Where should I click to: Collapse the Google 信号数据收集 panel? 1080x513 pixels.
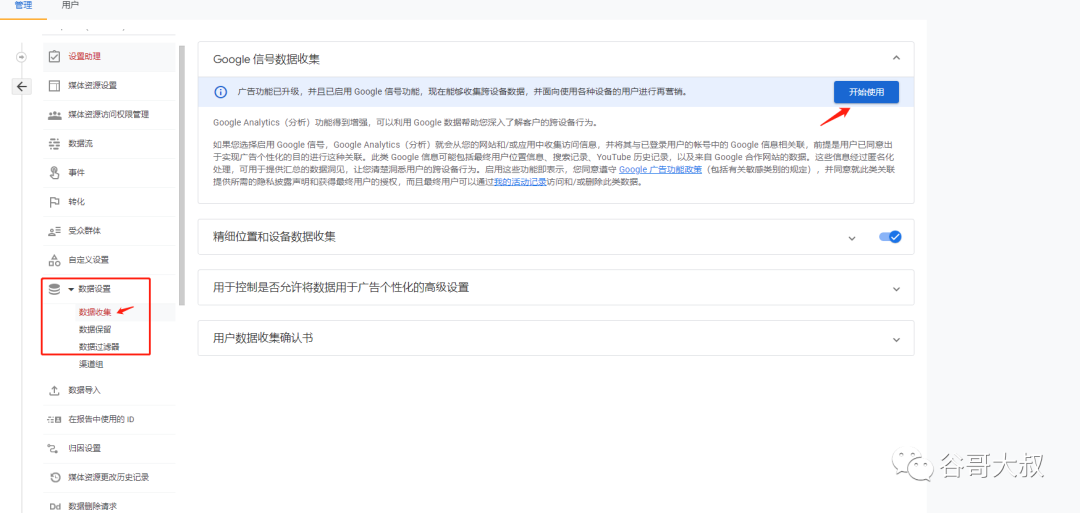[x=896, y=59]
